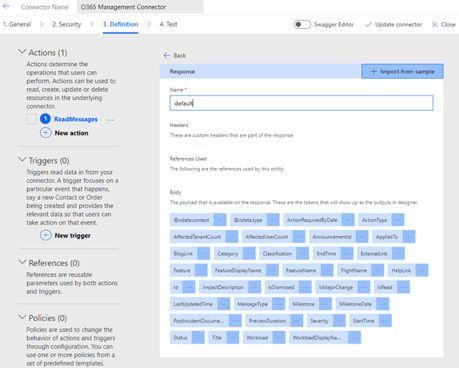Toggle the Swagger Editor switch
Viewport: 459px width, 368px height.
tap(302, 24)
